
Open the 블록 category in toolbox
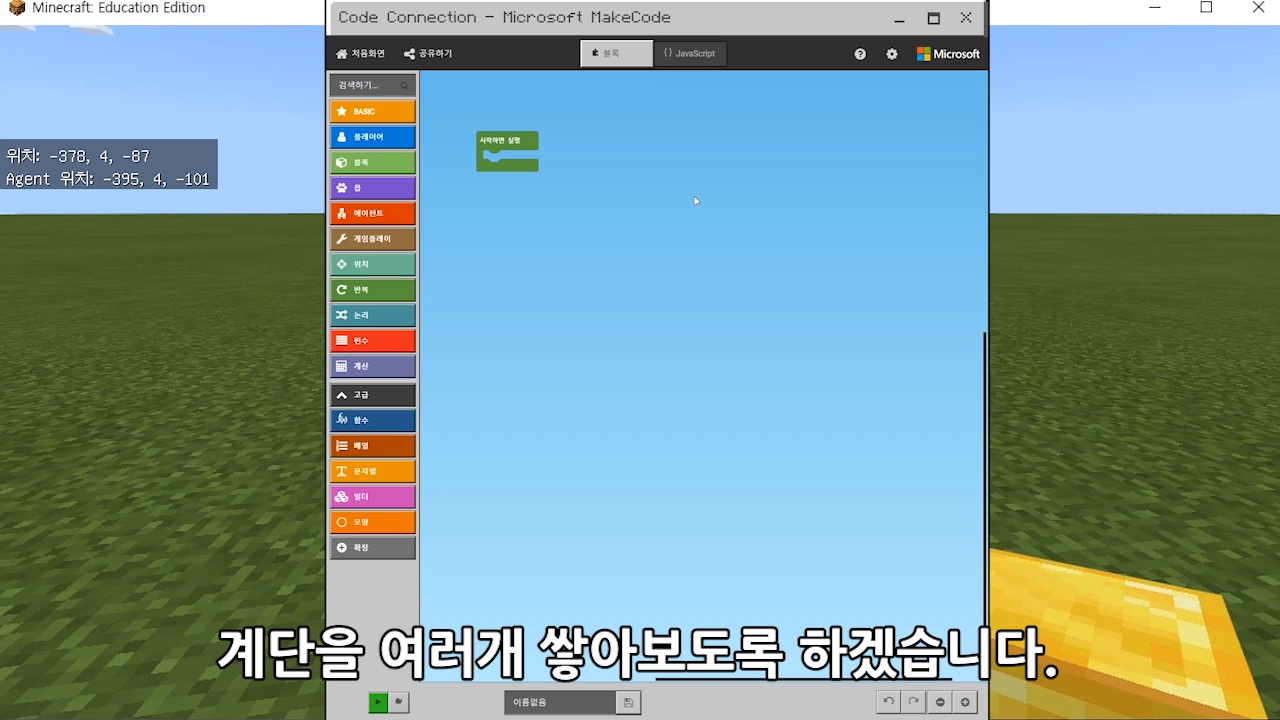pos(373,162)
